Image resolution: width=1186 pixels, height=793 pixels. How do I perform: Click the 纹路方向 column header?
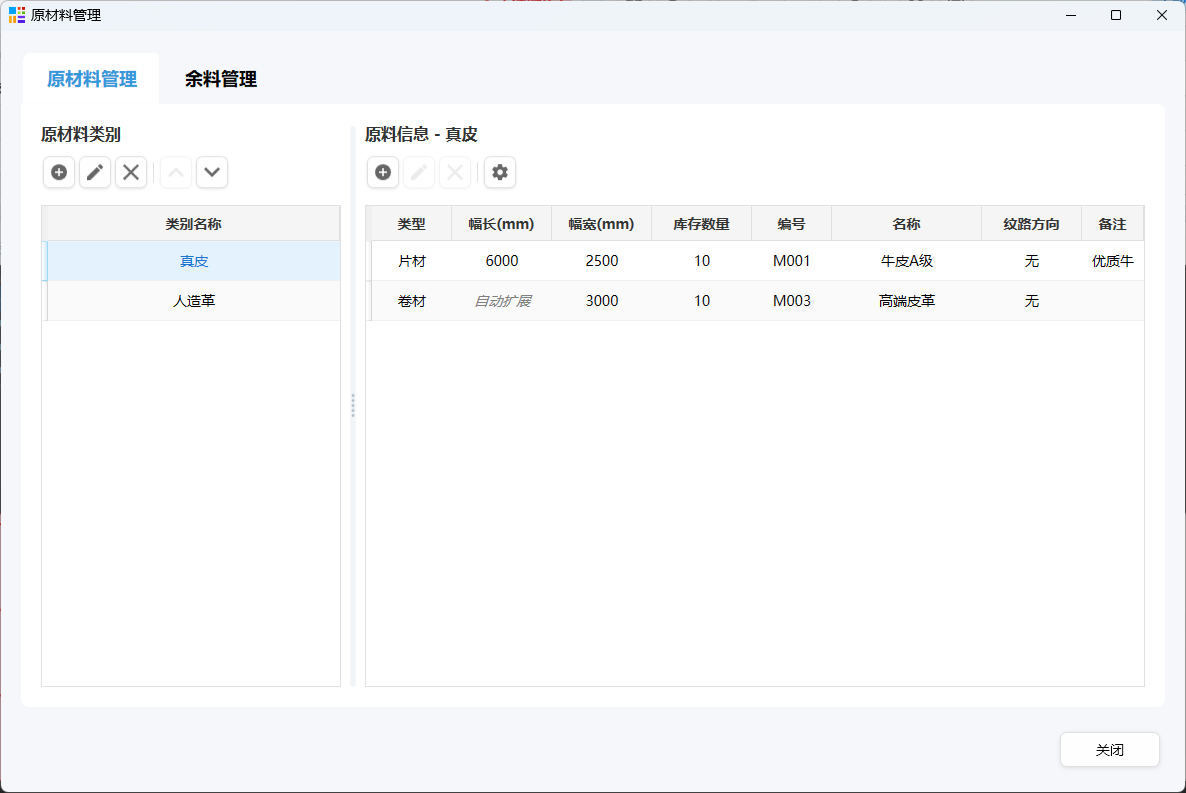pyautogui.click(x=1031, y=223)
